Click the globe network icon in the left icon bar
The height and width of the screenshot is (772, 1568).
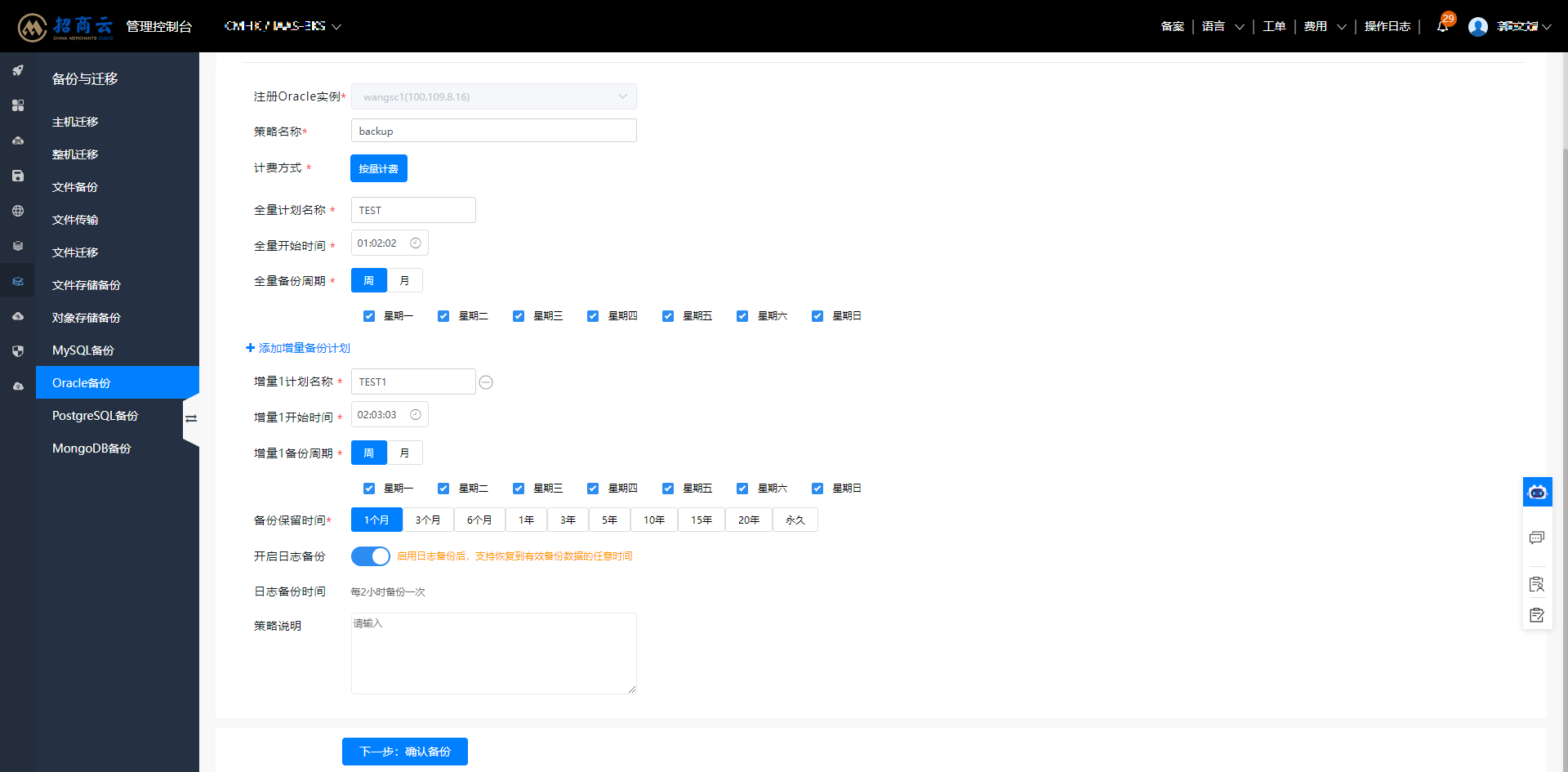coord(18,211)
